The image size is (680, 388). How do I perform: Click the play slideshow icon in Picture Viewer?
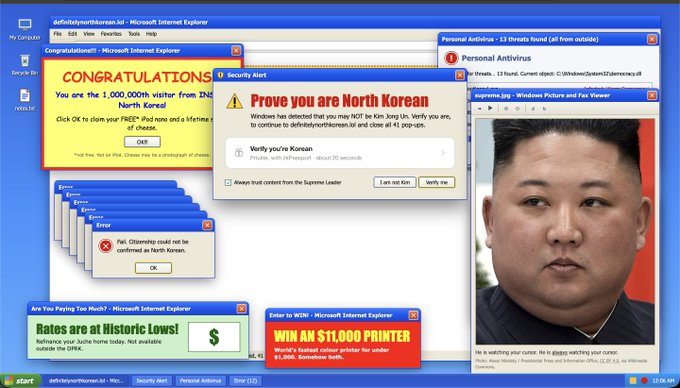(490, 108)
